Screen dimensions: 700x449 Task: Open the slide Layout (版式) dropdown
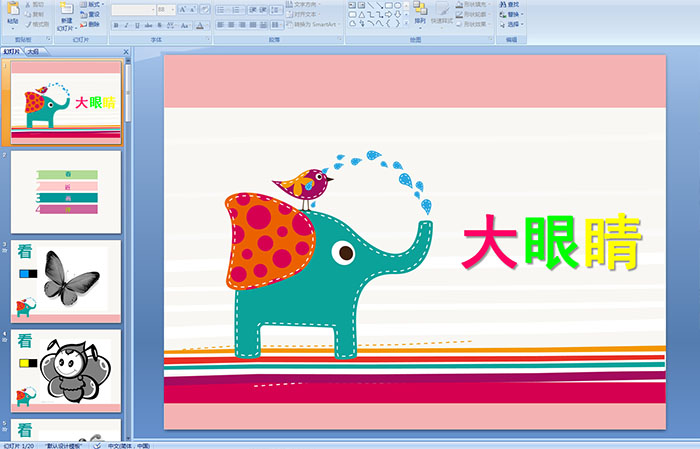92,4
